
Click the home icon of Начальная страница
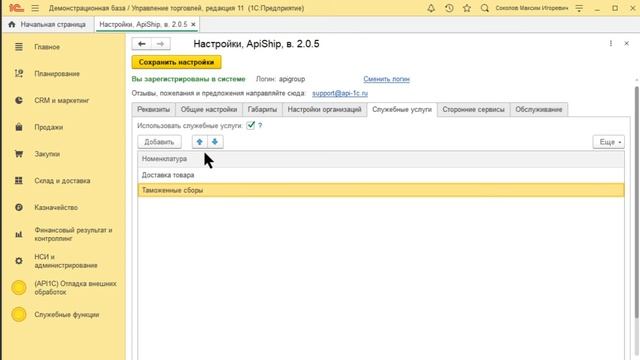[12, 24]
